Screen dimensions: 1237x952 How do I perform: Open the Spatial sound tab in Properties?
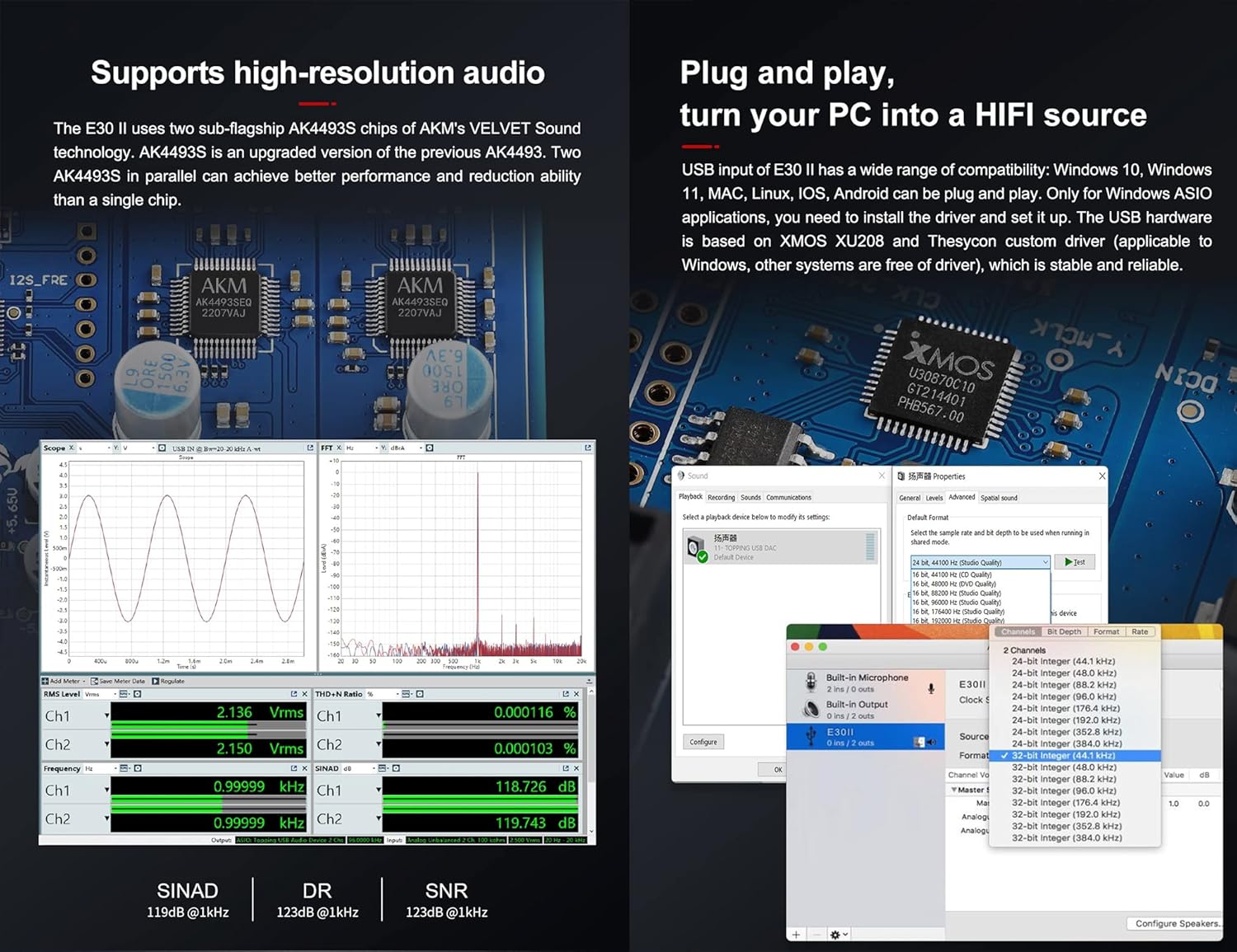point(999,498)
